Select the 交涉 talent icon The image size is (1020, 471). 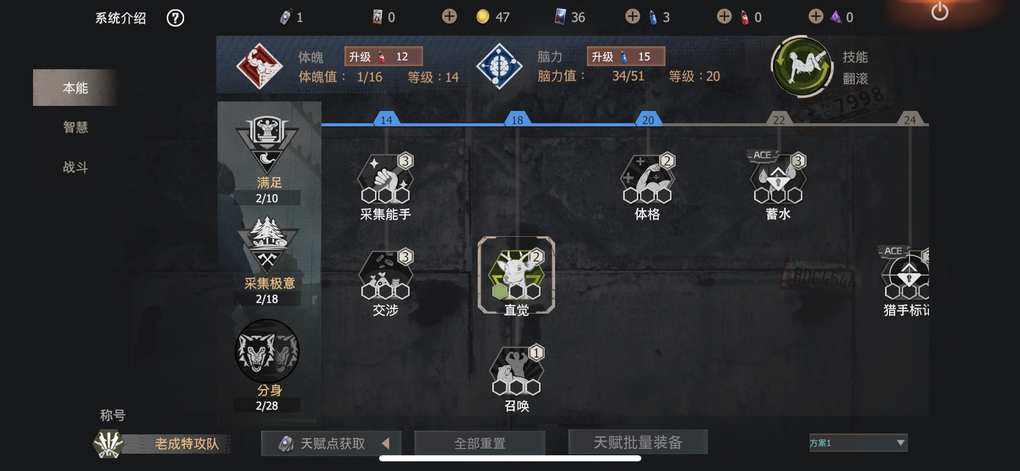(386, 275)
